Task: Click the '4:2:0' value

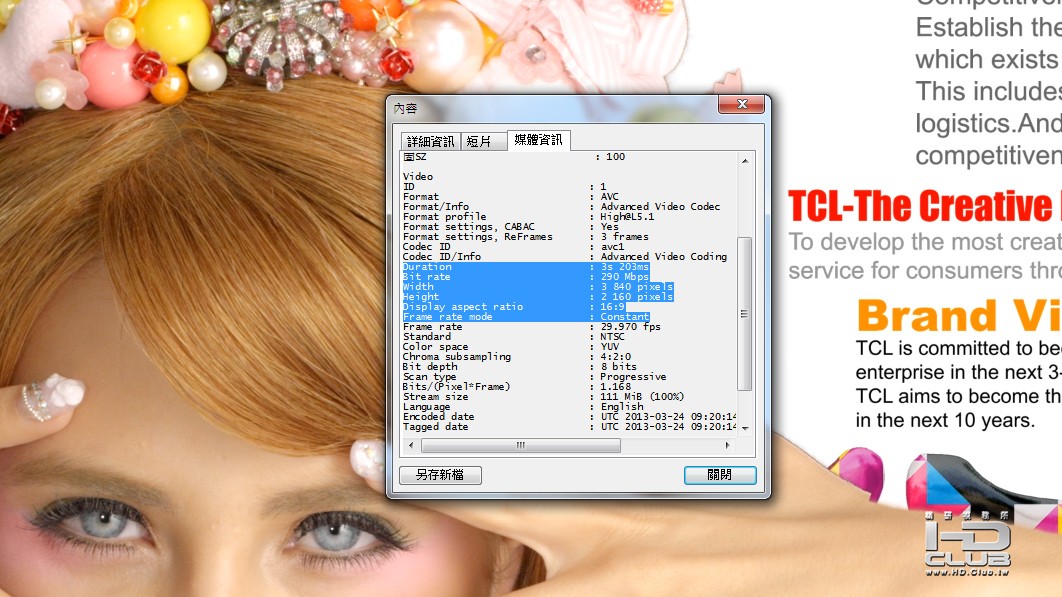Action: [616, 356]
